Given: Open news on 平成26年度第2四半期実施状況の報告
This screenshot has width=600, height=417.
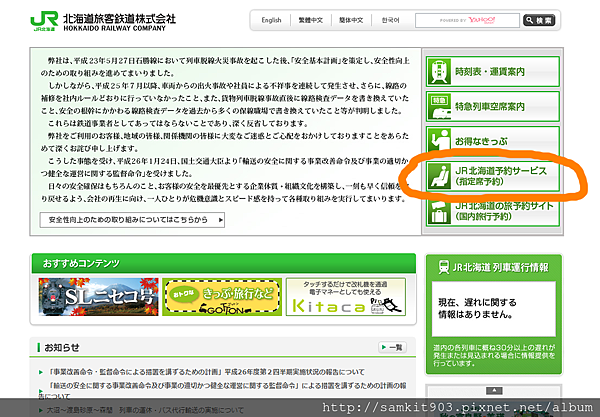Looking at the screenshot, I should point(207,372).
